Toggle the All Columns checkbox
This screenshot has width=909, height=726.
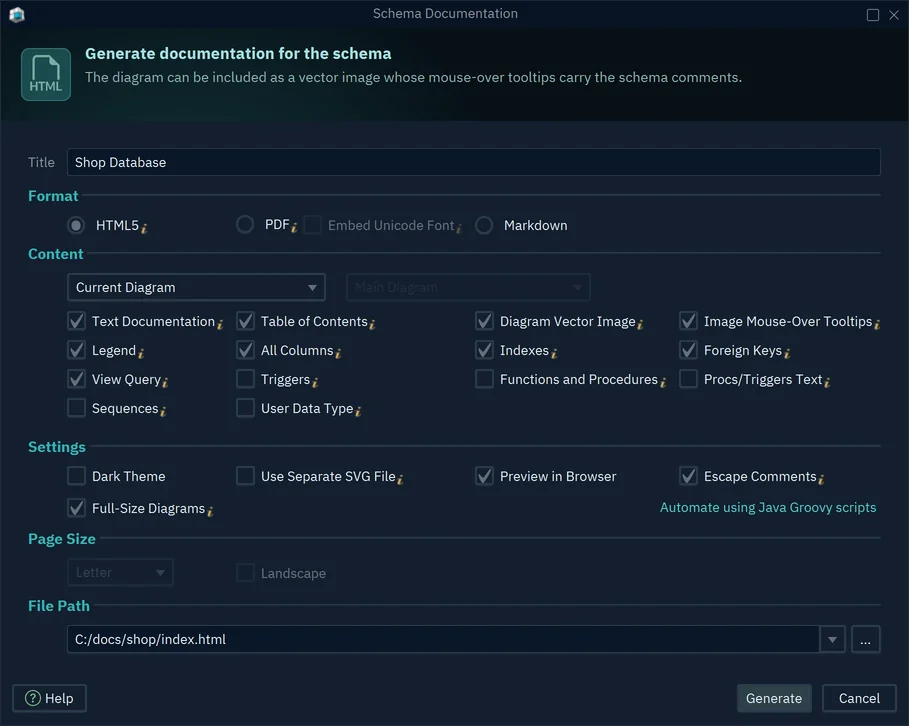(x=245, y=350)
